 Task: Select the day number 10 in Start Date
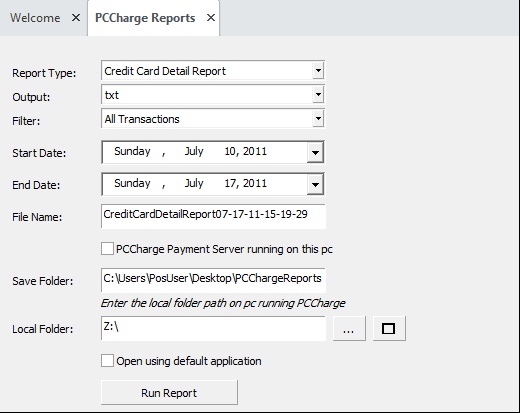(x=230, y=151)
